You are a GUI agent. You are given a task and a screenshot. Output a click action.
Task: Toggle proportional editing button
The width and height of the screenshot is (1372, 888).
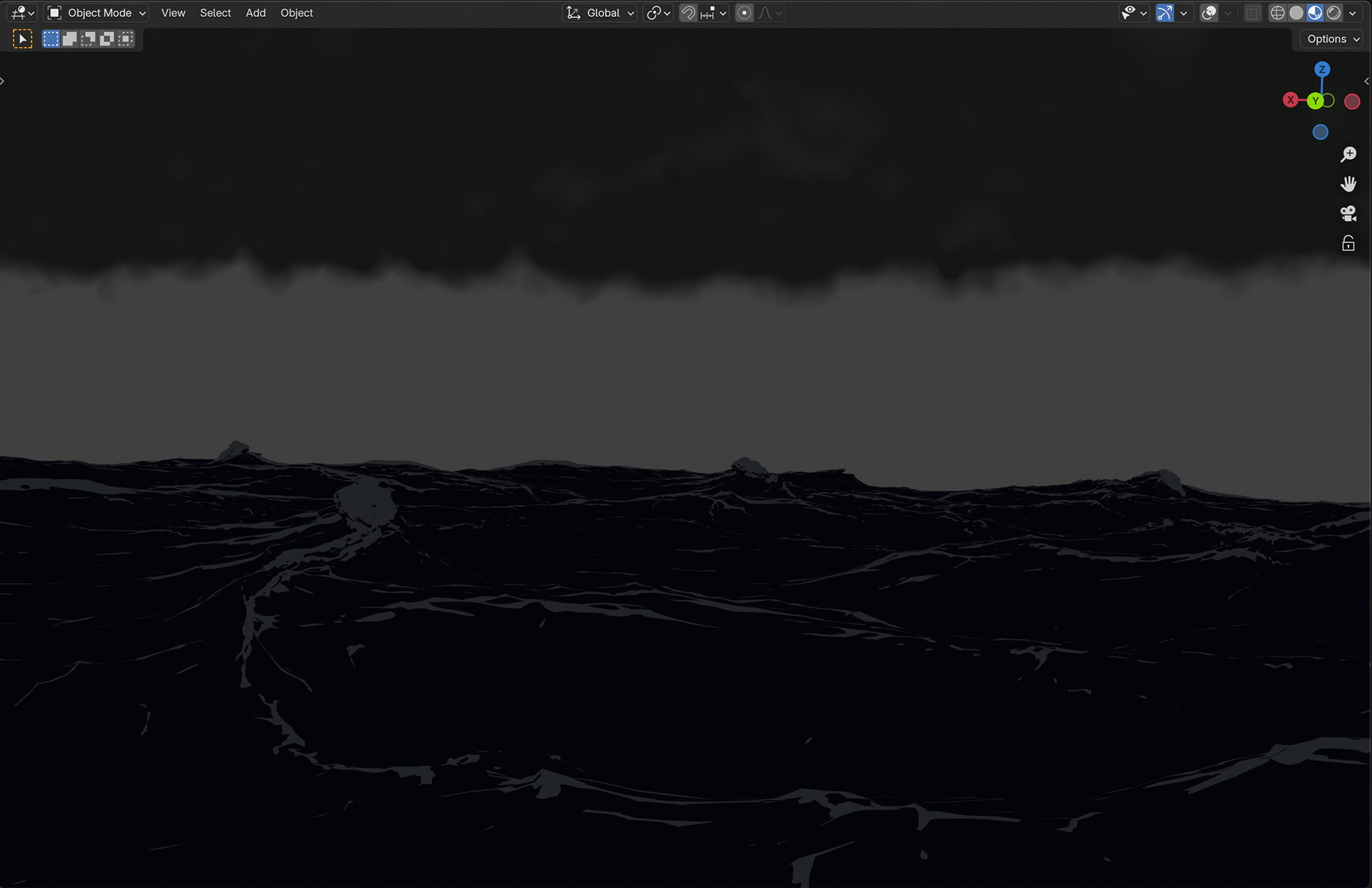(x=744, y=13)
